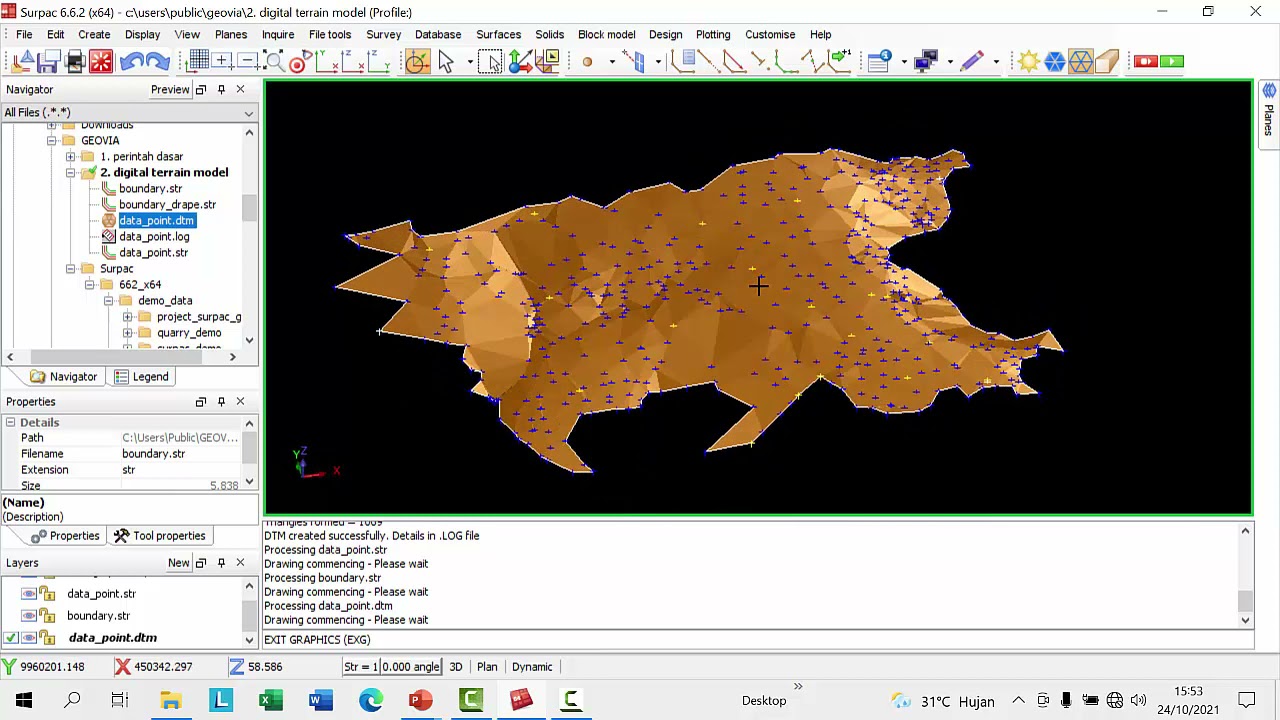The image size is (1280, 720).
Task: Click the zoom in icon
Action: pos(222,62)
